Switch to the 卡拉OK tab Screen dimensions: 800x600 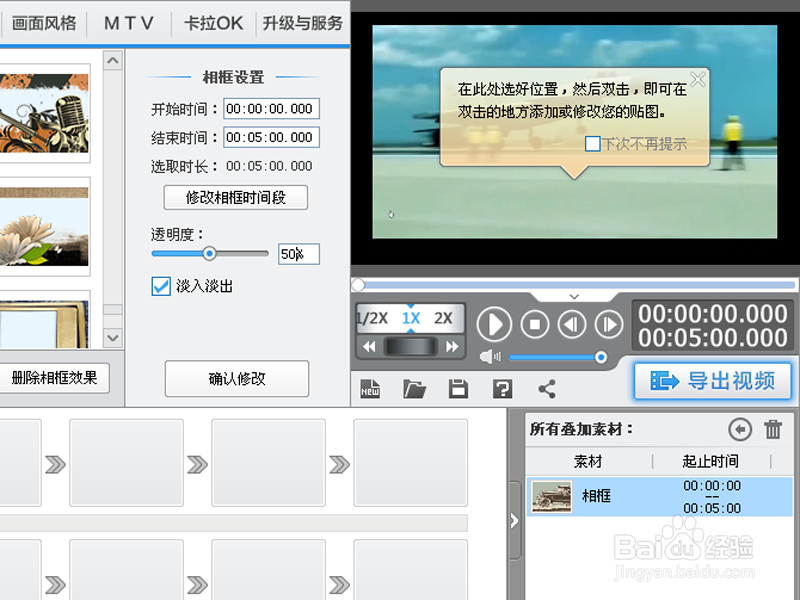click(x=213, y=23)
